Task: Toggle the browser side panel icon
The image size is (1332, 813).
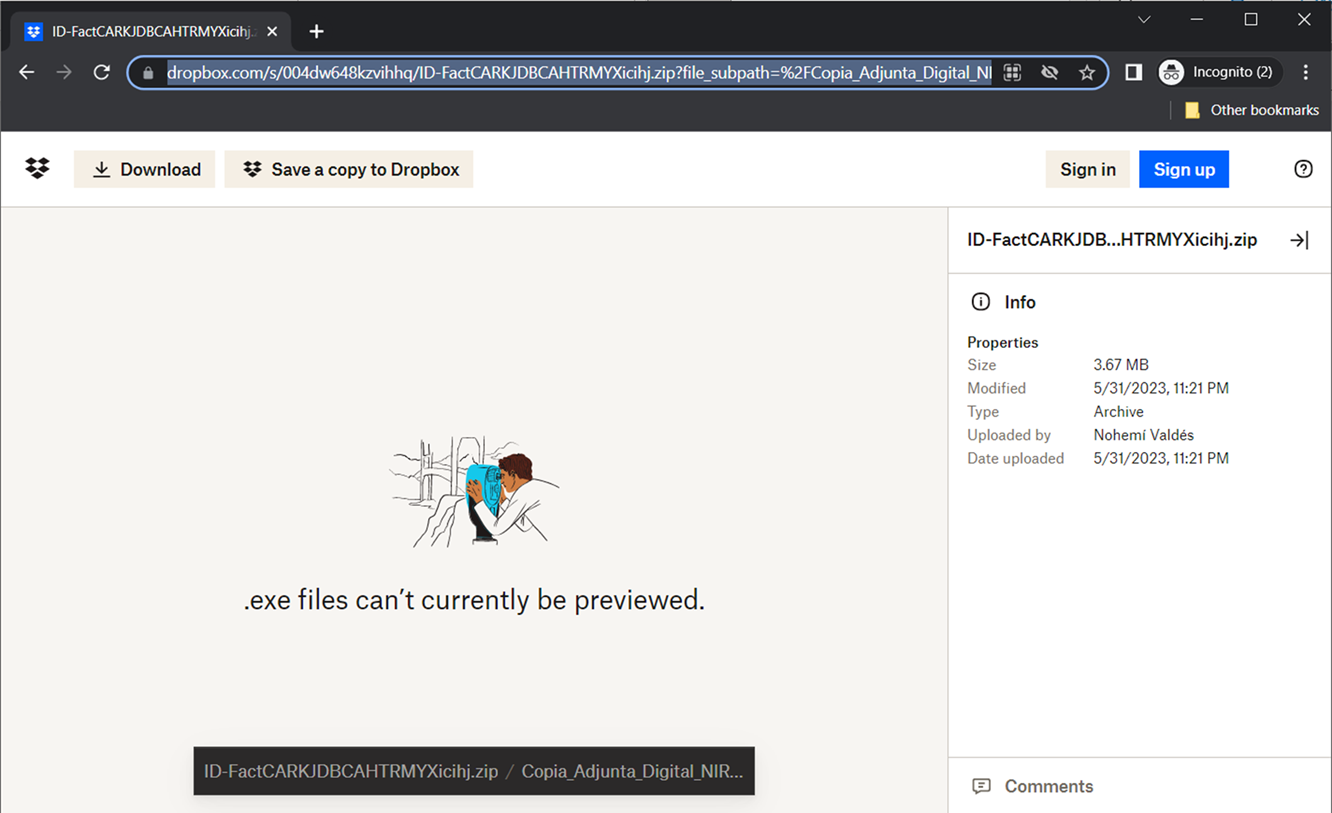Action: 1133,73
